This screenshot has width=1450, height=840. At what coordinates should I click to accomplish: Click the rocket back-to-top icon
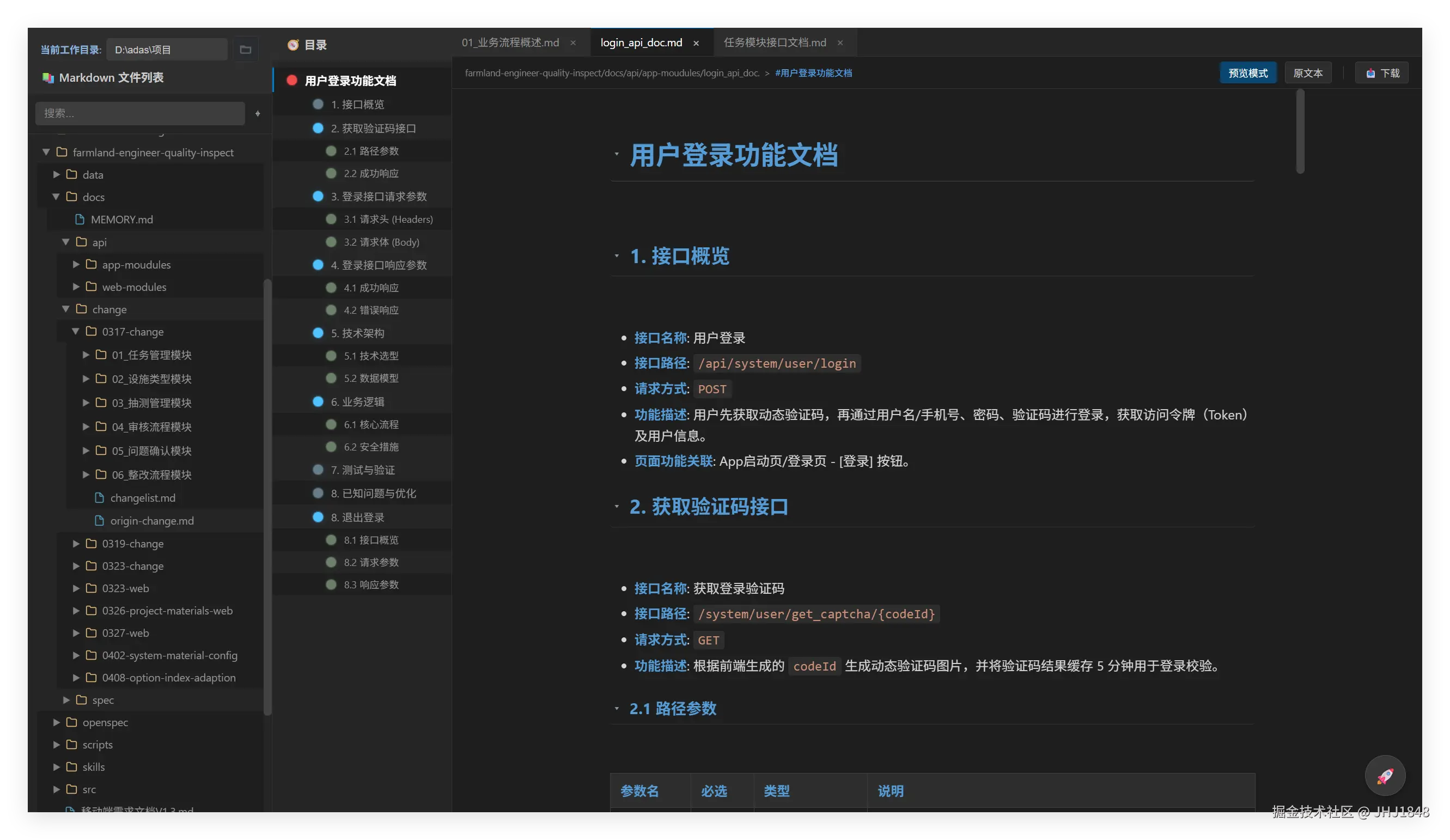[x=1385, y=775]
